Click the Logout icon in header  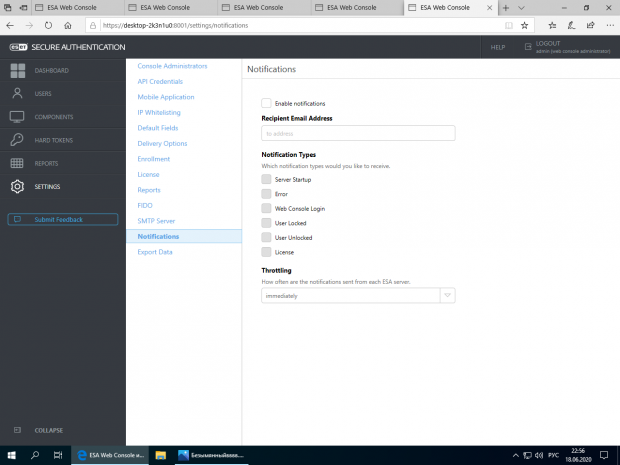point(528,47)
